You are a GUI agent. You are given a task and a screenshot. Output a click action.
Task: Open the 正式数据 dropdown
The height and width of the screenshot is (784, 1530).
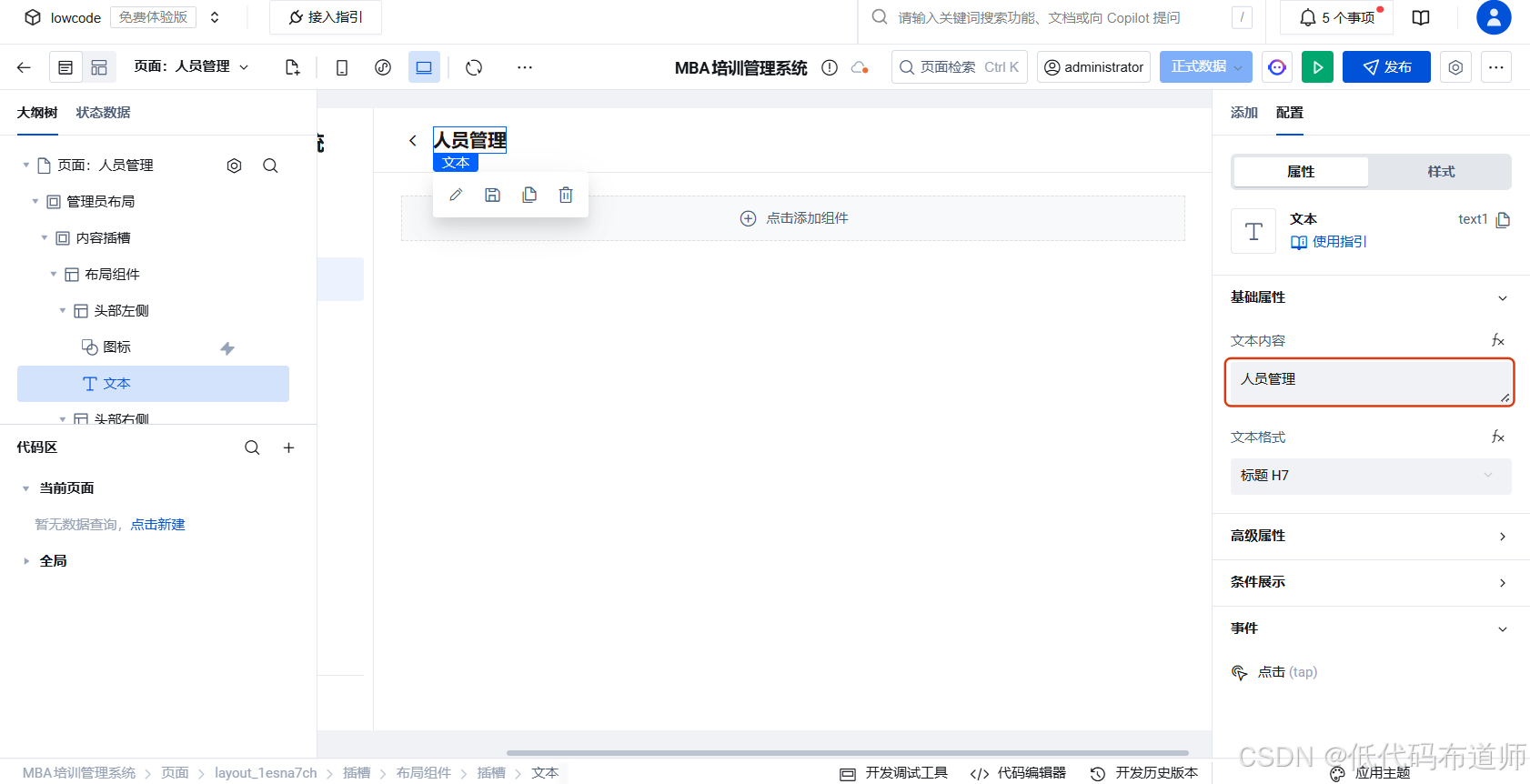1206,67
